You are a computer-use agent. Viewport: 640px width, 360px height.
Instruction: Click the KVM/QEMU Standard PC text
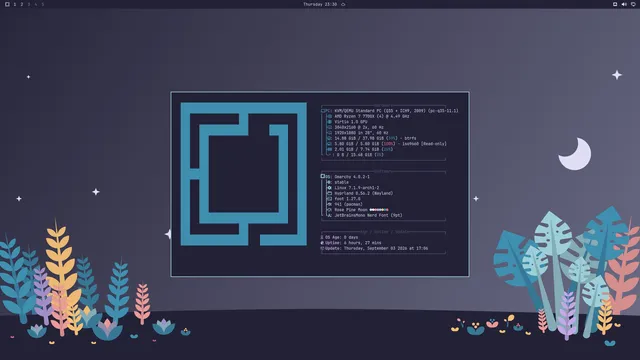[x=396, y=111]
